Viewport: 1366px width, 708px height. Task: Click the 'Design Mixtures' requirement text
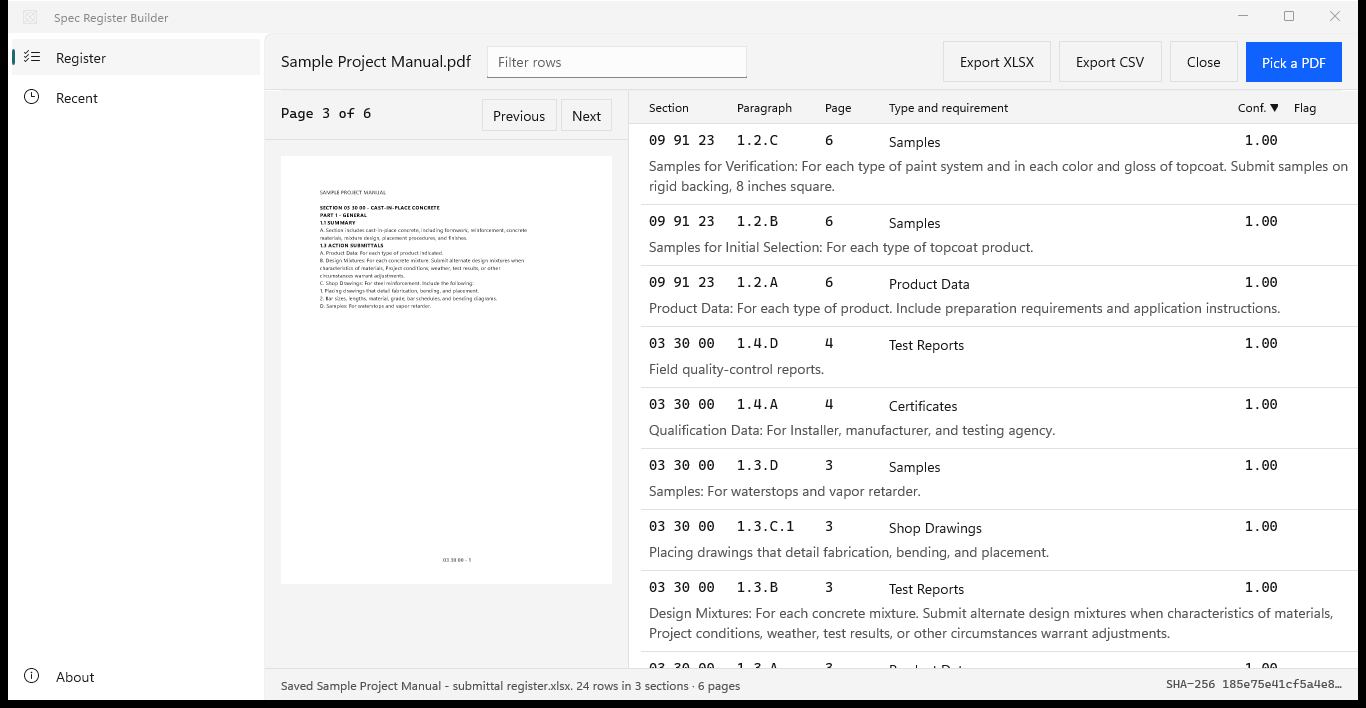(991, 623)
